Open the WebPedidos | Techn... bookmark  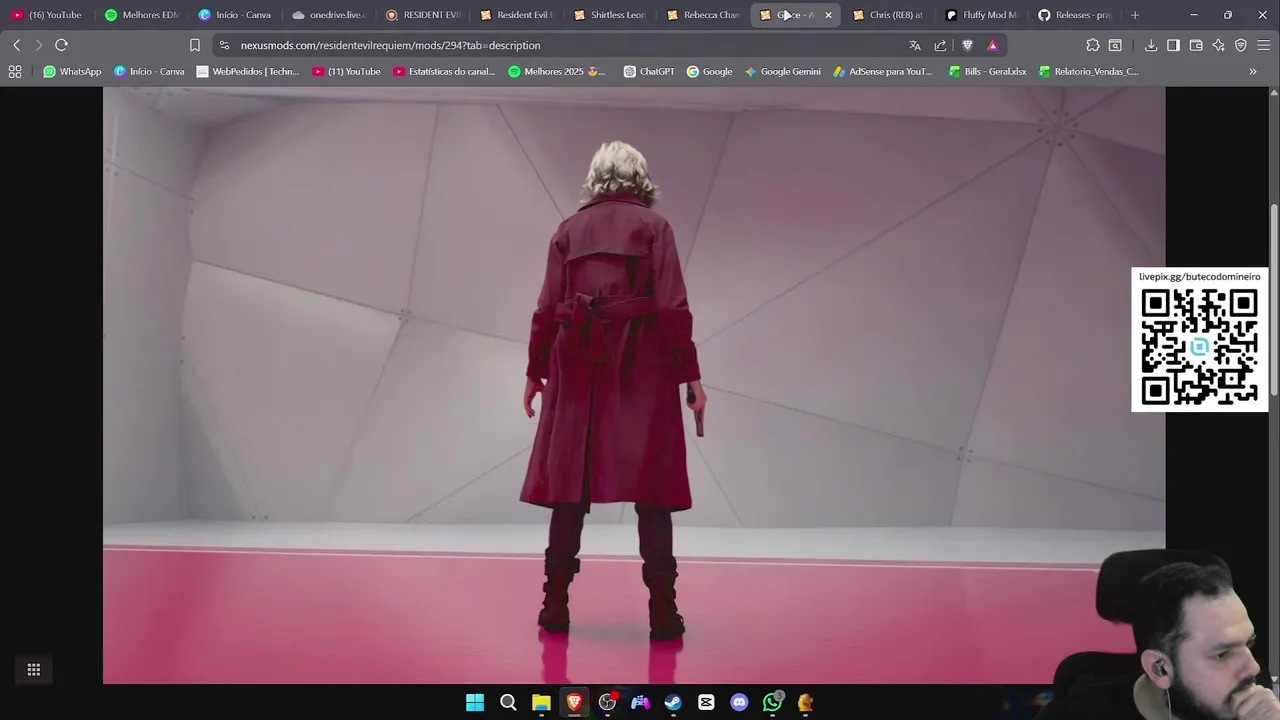click(248, 71)
